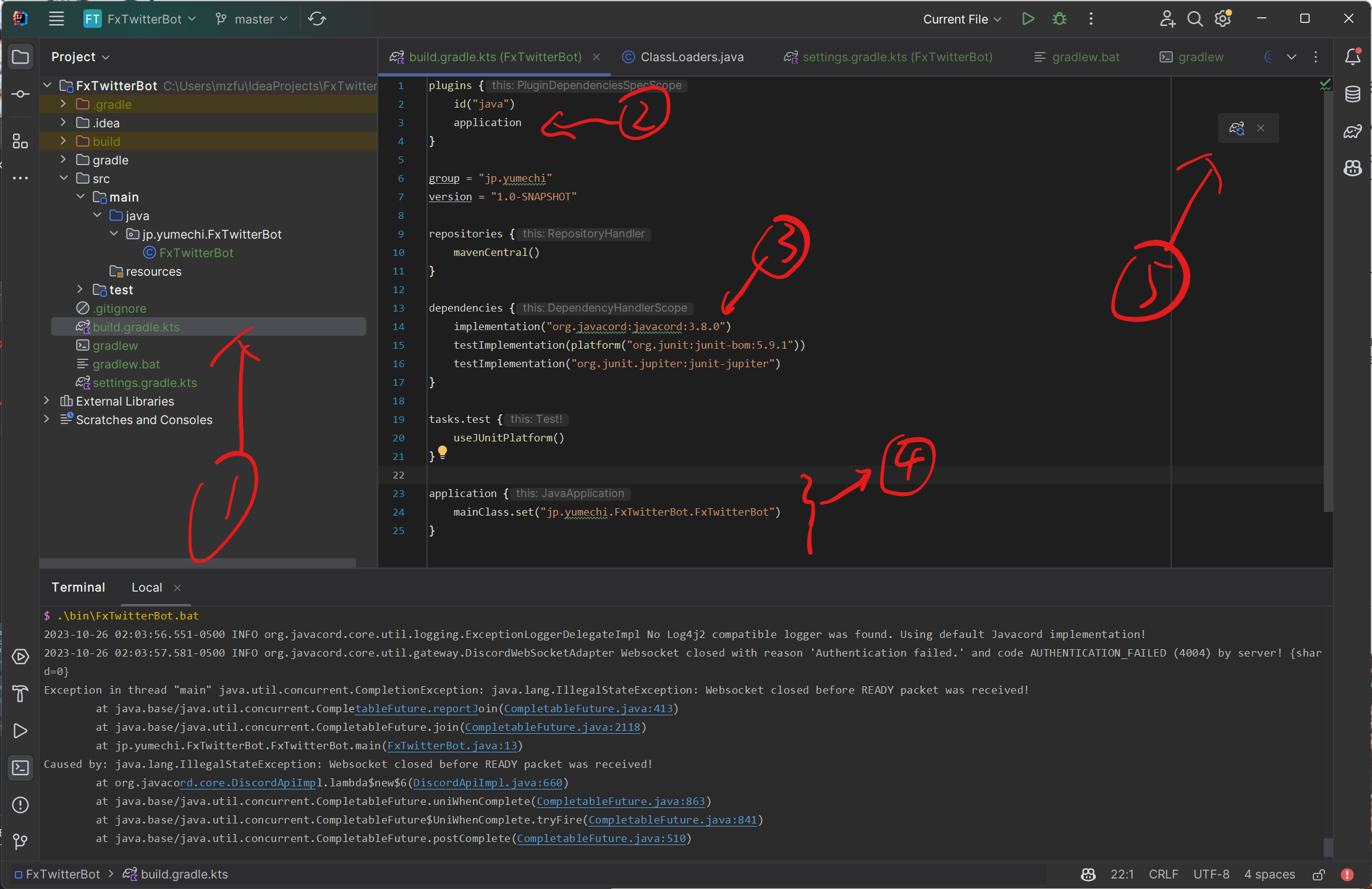Viewport: 1372px width, 889px height.
Task: Run the current file with the play icon
Action: tap(1028, 19)
